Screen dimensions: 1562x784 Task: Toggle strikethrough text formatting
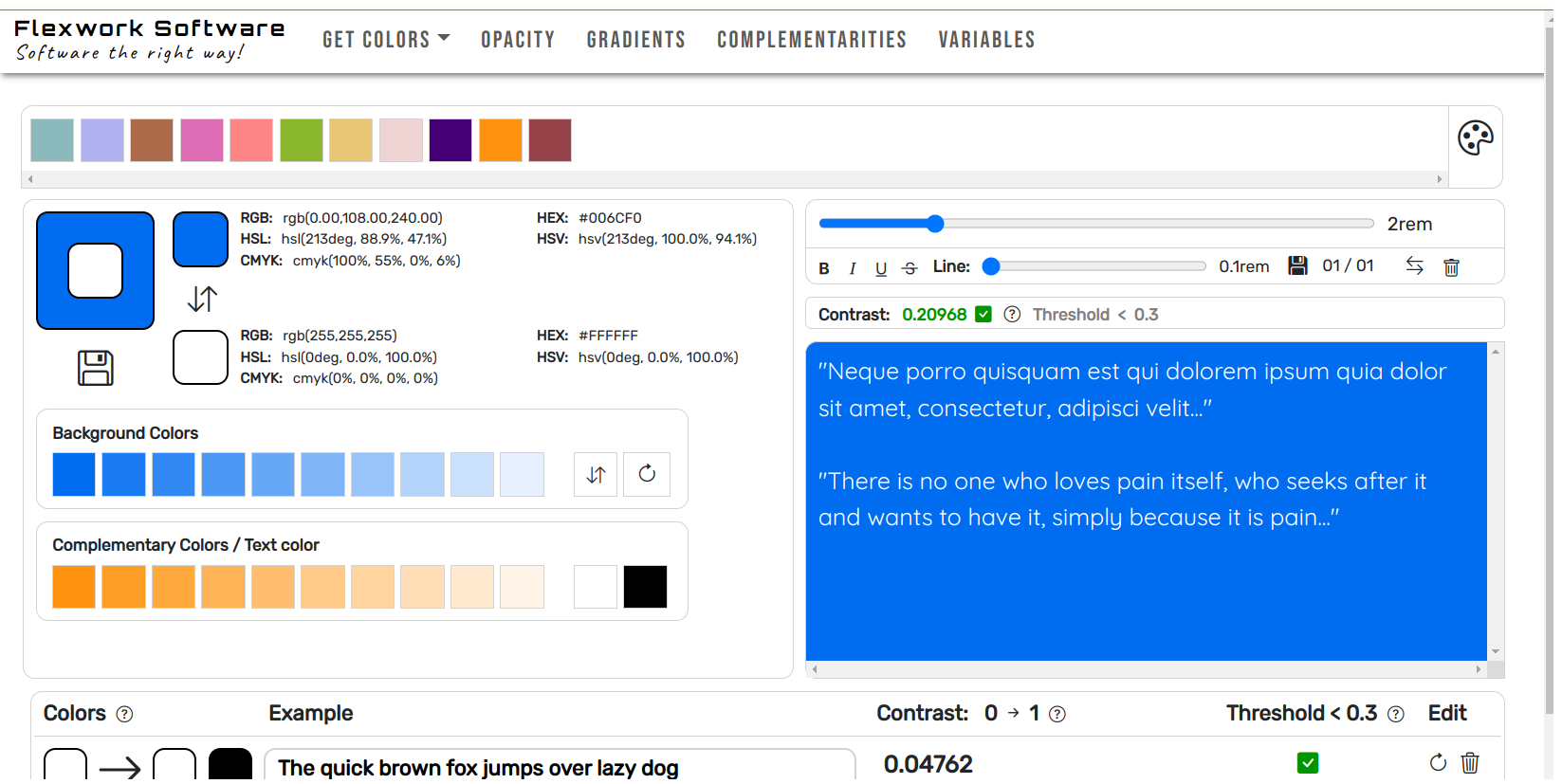pos(910,268)
